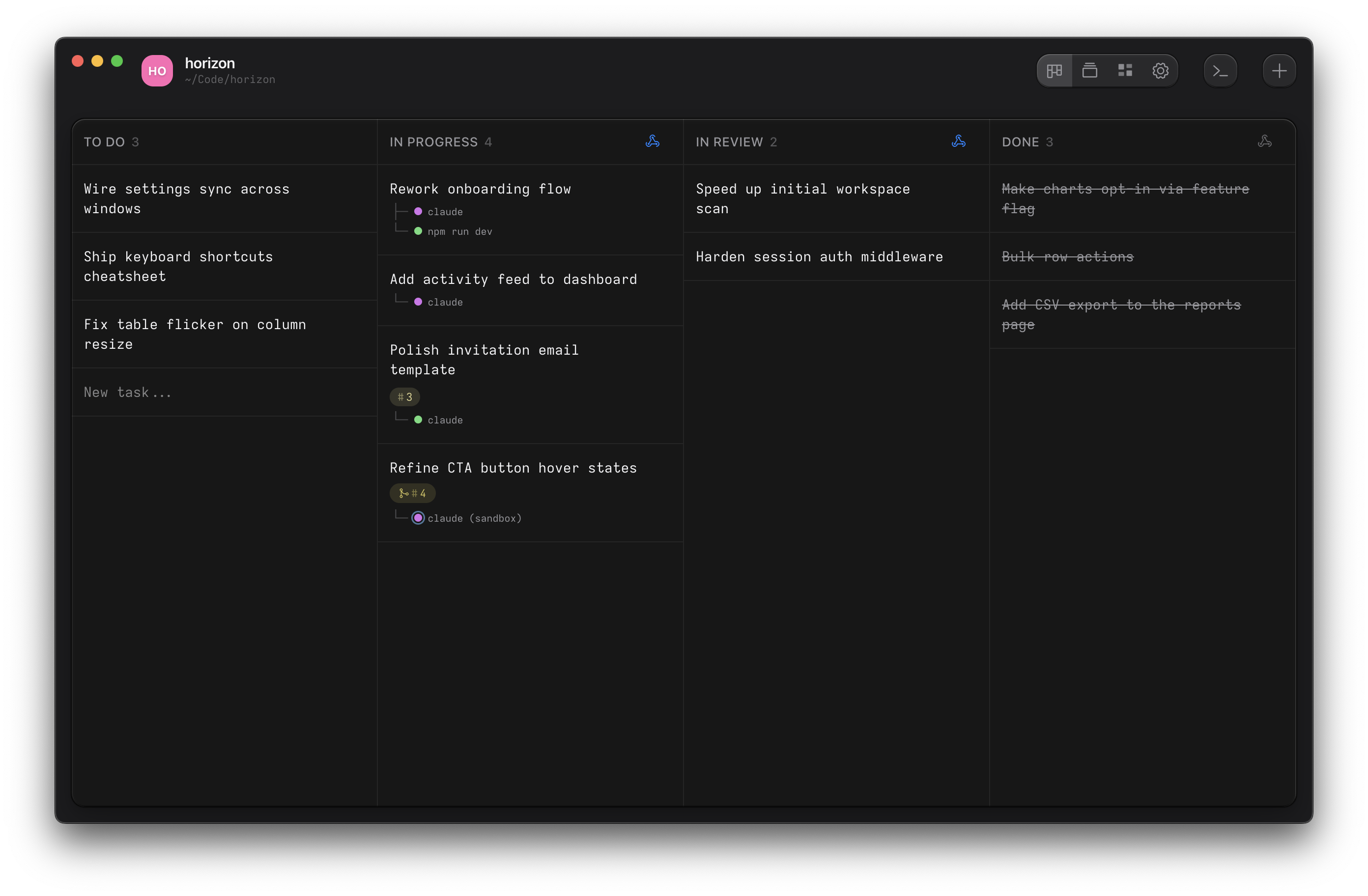This screenshot has width=1368, height=896.
Task: Toggle the Done column webhook icon
Action: (1264, 141)
